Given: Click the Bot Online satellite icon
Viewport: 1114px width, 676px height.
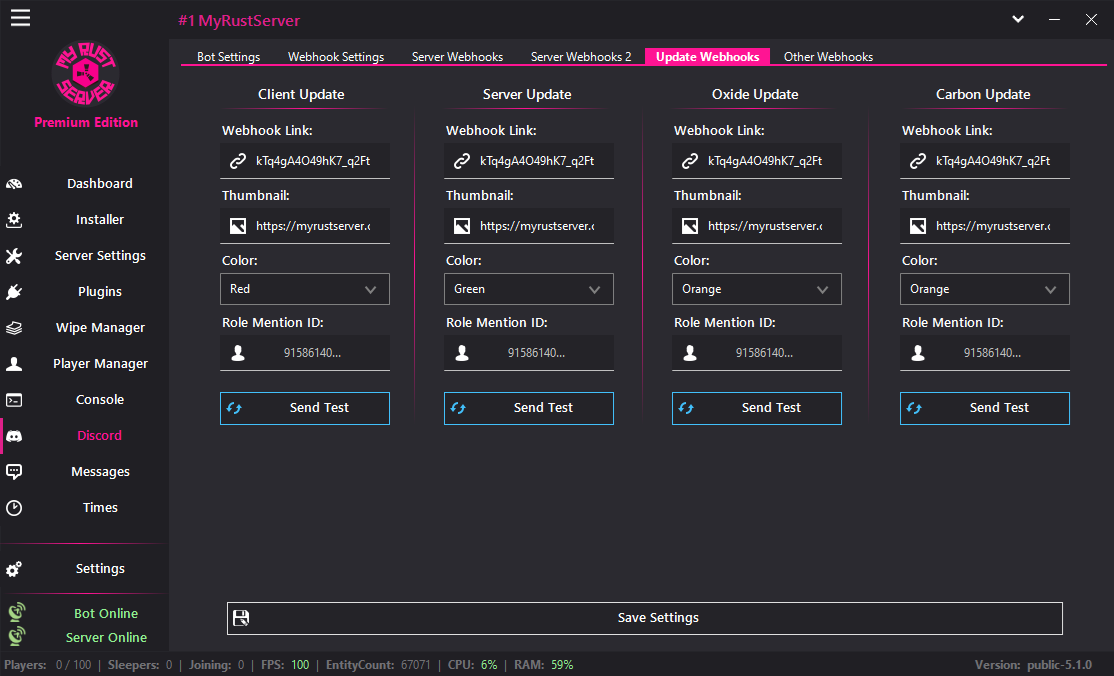Looking at the screenshot, I should (x=16, y=611).
